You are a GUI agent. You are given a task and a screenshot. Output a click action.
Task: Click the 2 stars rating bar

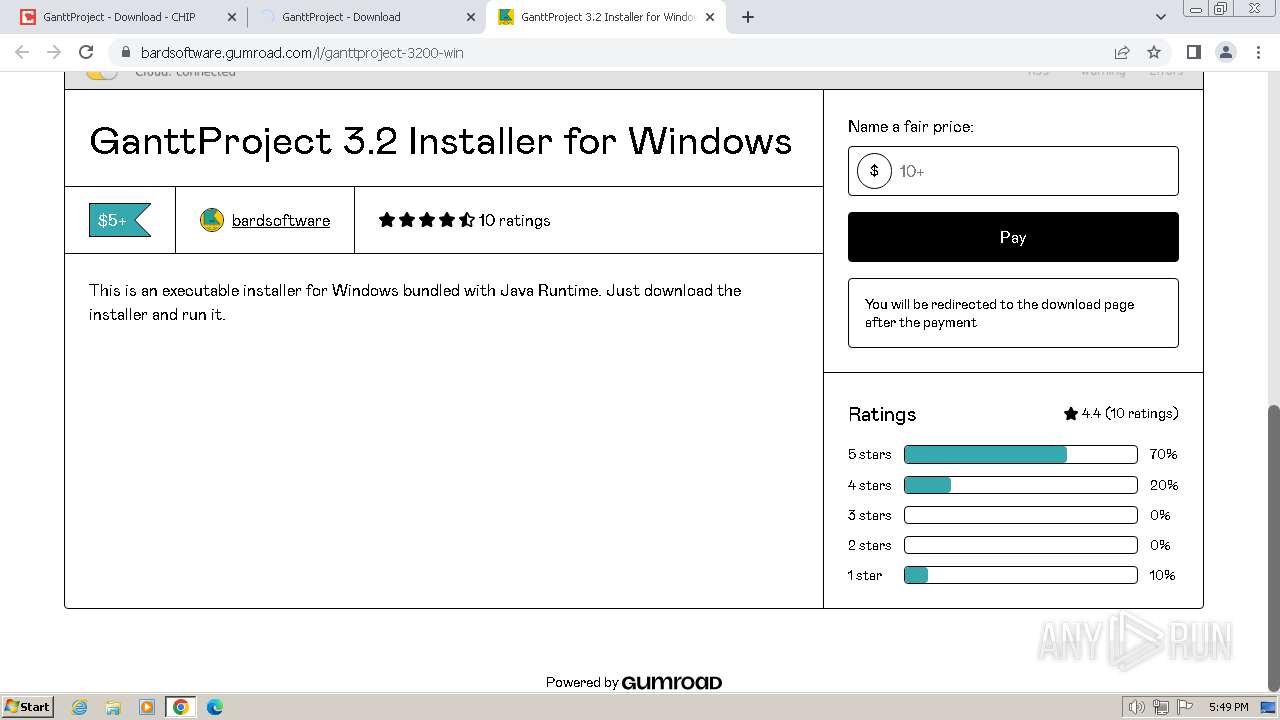(1021, 545)
